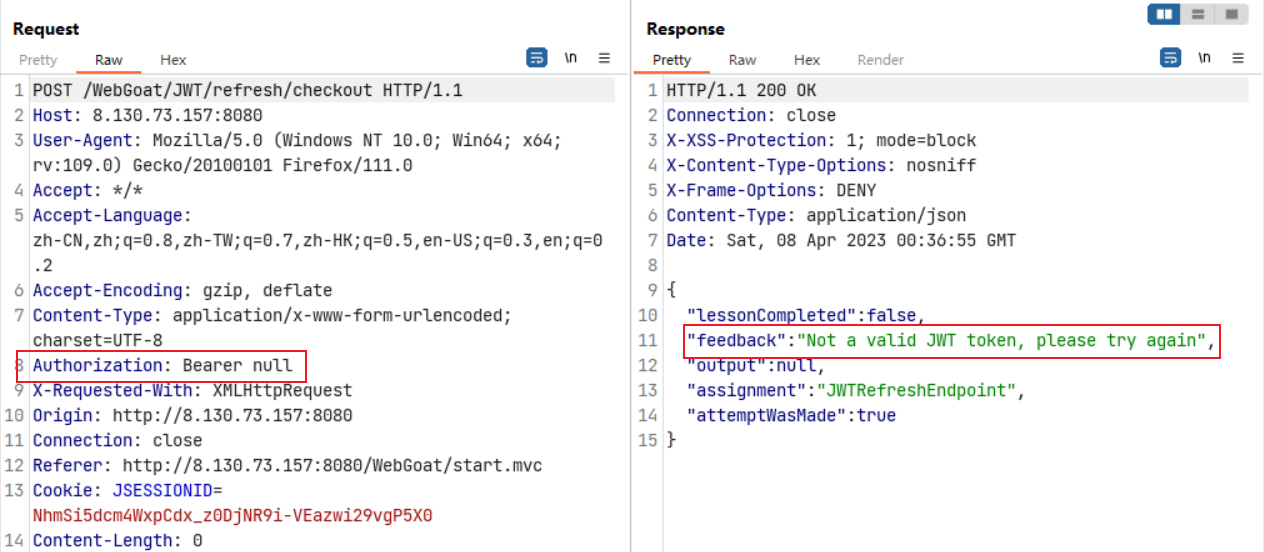Image resolution: width=1264 pixels, height=552 pixels.
Task: Toggle line wrap icon in Request panel
Action: pos(537,58)
